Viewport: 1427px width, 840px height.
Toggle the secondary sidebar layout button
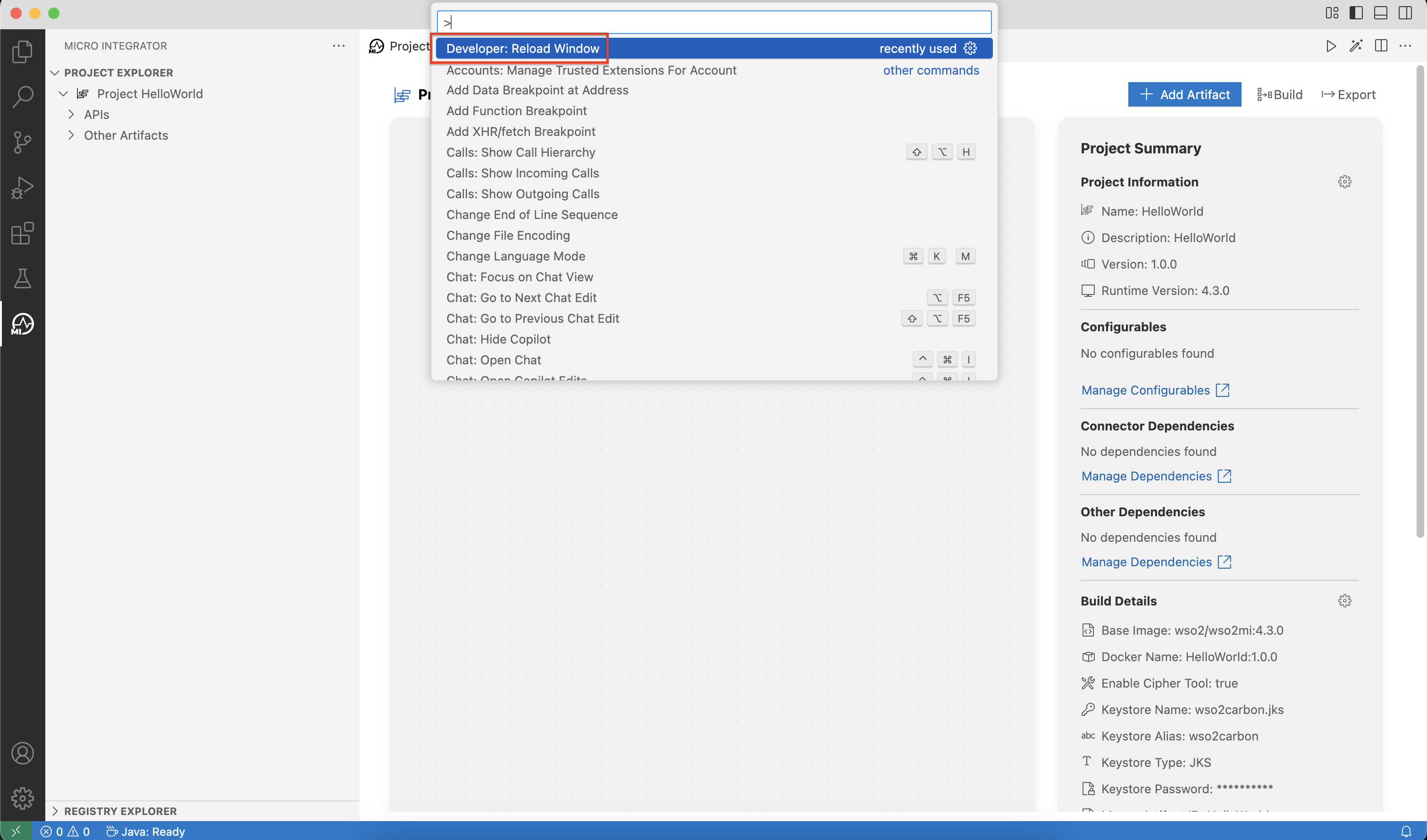(x=1405, y=13)
